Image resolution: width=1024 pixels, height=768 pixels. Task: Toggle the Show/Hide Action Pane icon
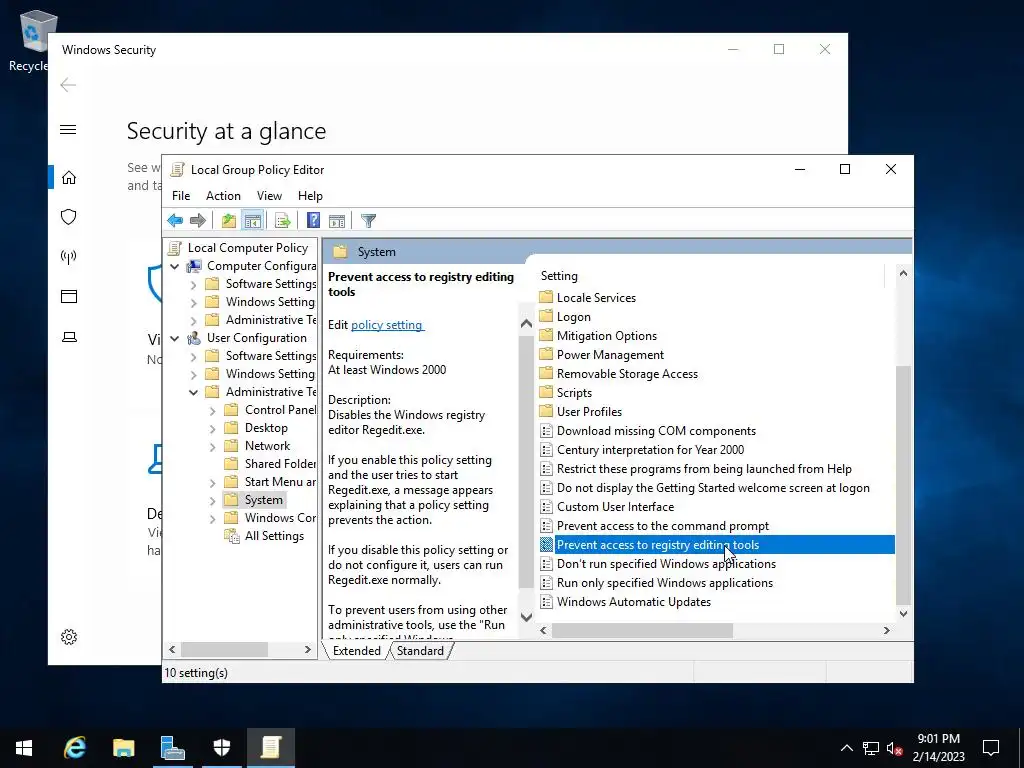point(337,221)
